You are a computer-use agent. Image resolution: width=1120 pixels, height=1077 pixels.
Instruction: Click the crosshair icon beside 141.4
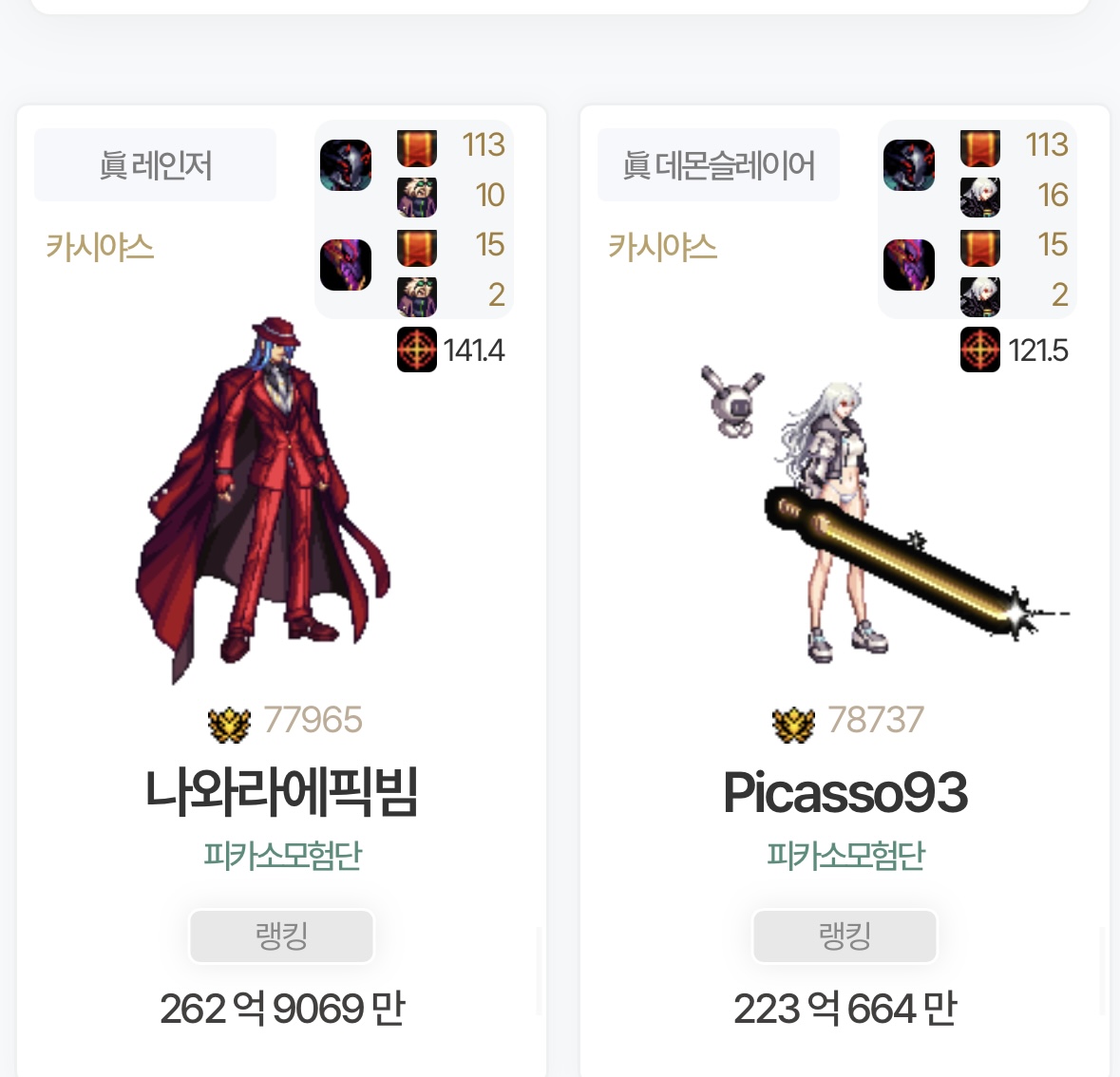point(416,350)
